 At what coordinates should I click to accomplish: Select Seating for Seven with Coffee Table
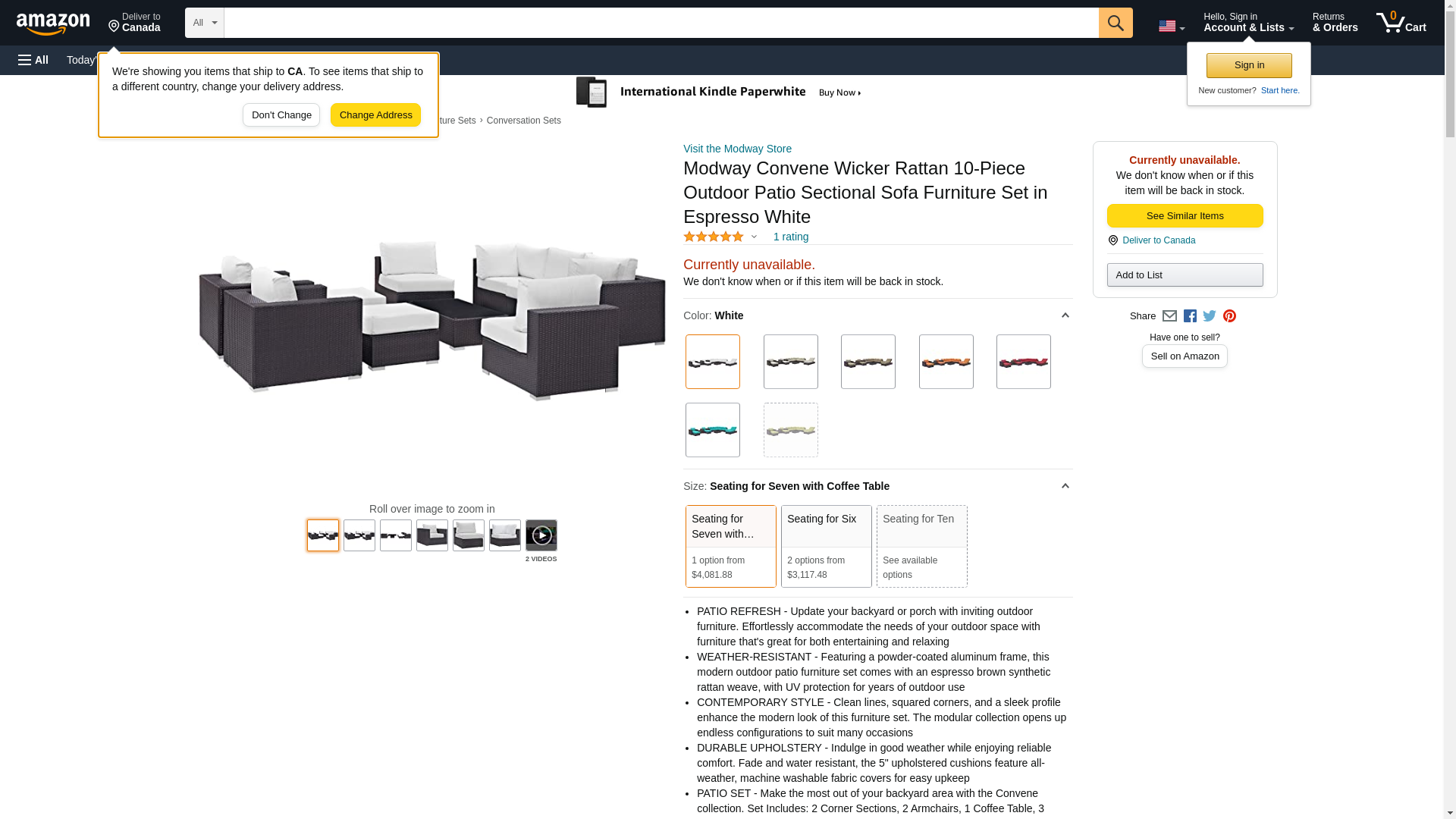731,546
